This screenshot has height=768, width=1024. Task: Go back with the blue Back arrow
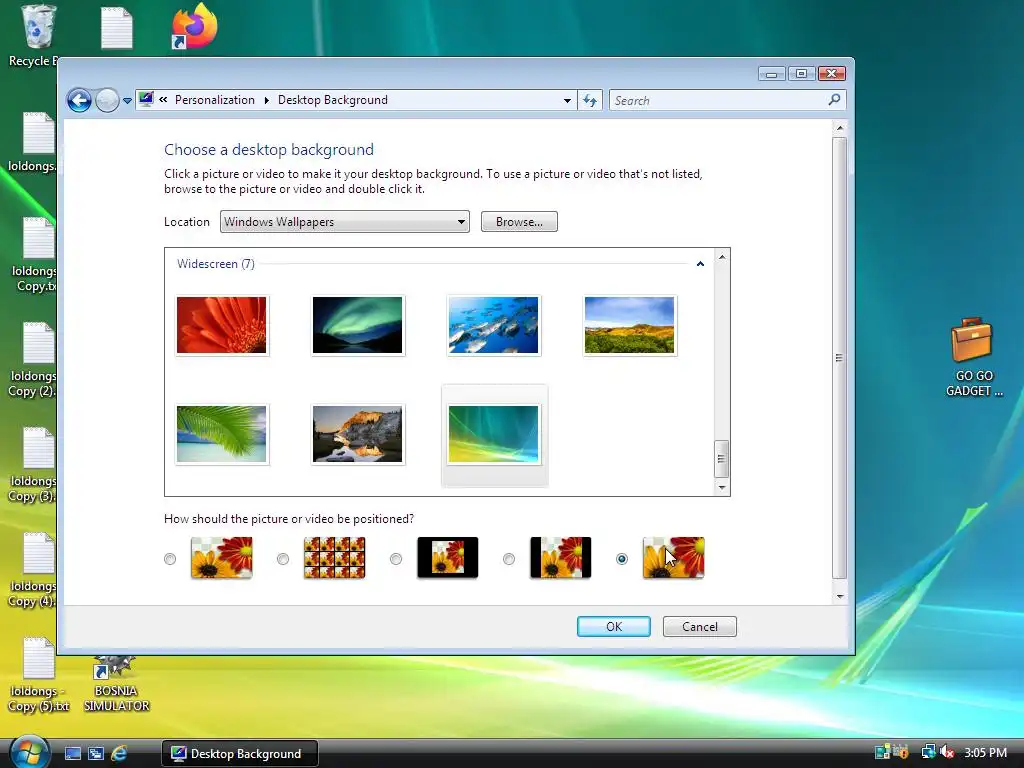[79, 101]
